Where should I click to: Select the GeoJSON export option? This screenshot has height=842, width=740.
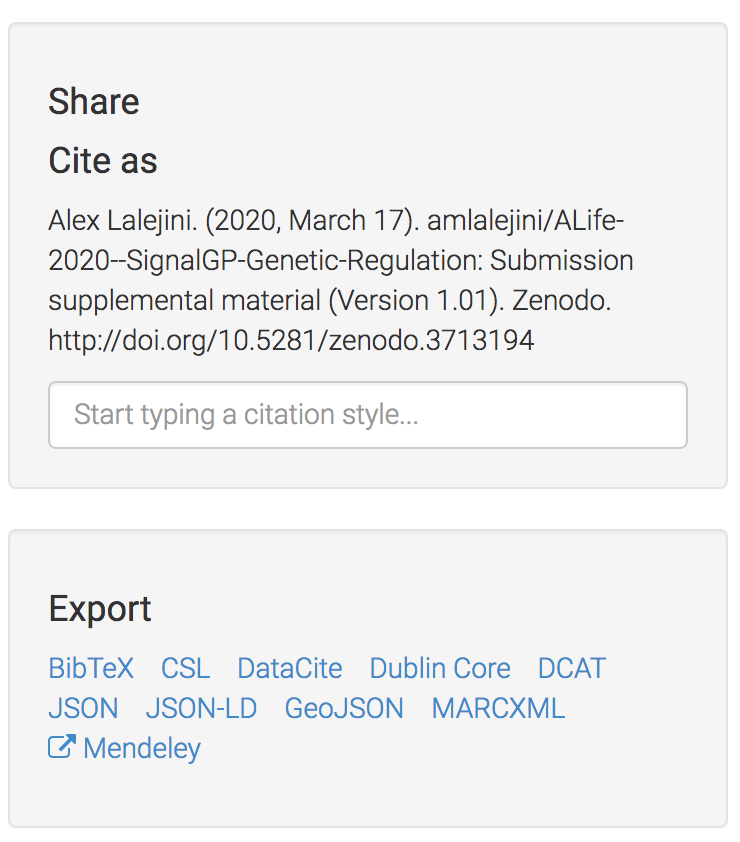[x=344, y=708]
